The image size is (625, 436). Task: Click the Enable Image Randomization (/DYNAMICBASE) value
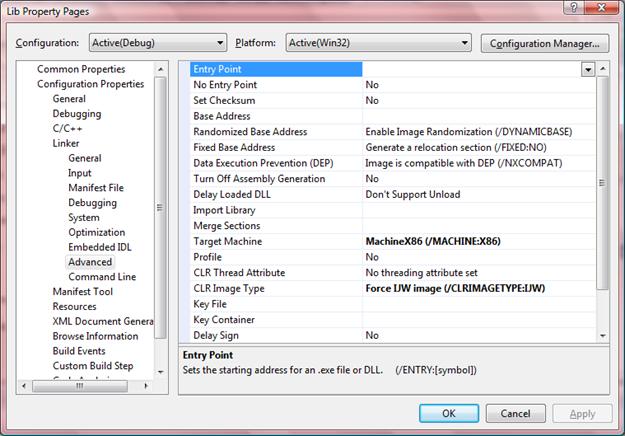[x=468, y=132]
